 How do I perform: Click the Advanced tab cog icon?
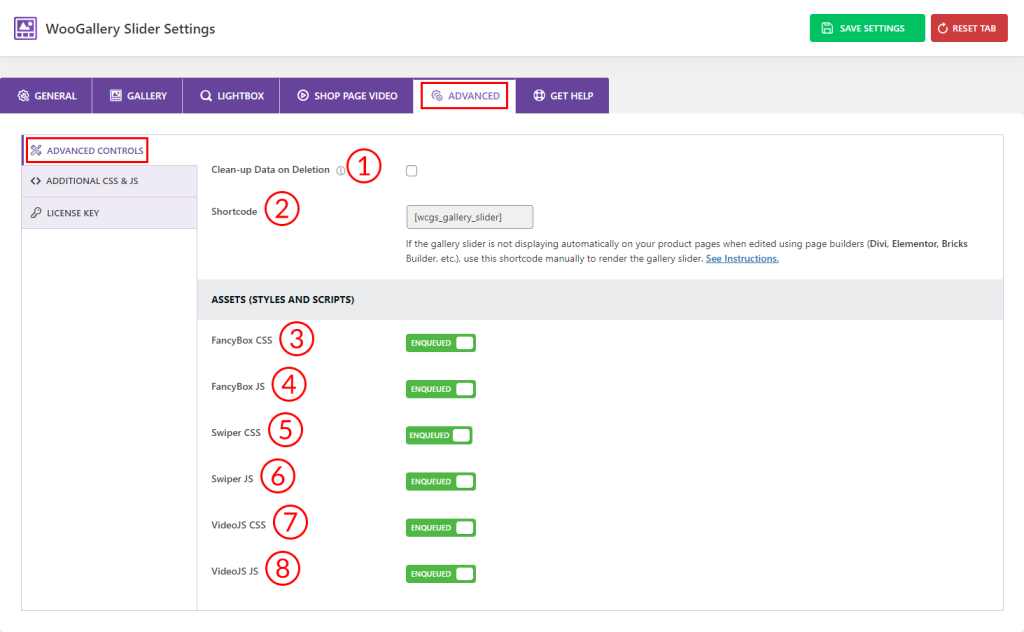[437, 95]
